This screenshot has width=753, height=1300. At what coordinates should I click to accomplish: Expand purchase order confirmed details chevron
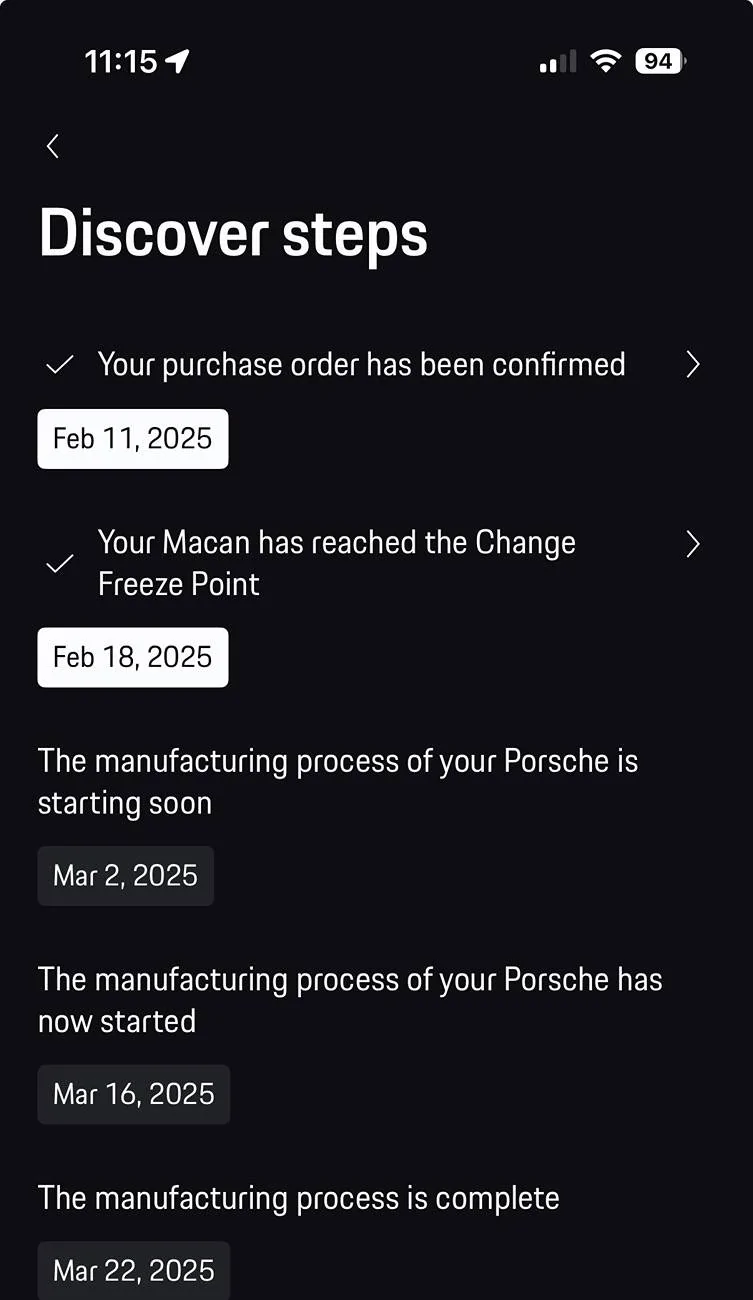(693, 365)
